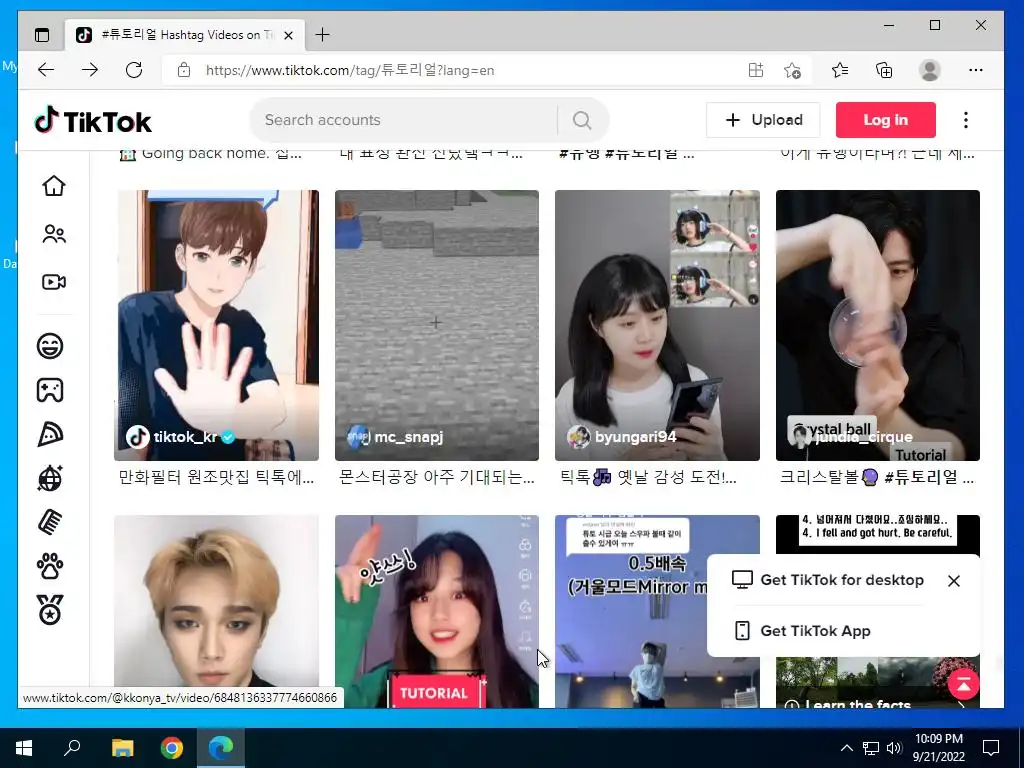Go to For You home icon
The image size is (1024, 768).
pos(54,185)
